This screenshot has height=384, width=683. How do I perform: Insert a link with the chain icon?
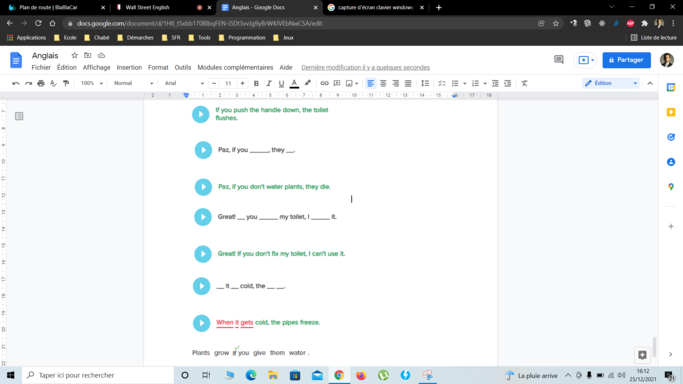[x=325, y=83]
